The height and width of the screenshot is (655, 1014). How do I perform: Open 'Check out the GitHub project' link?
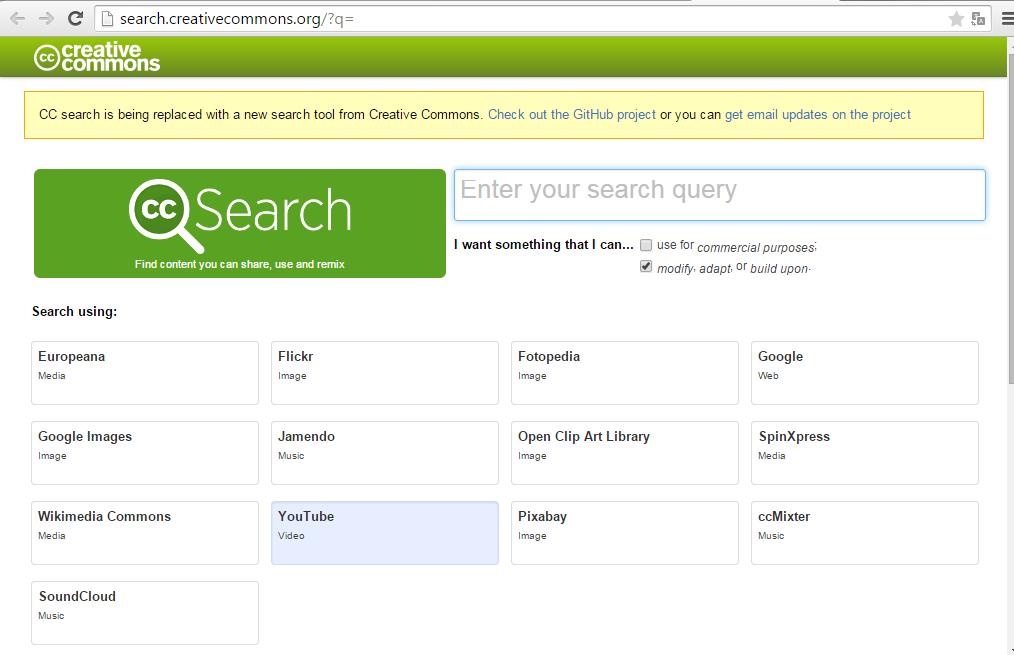(572, 114)
